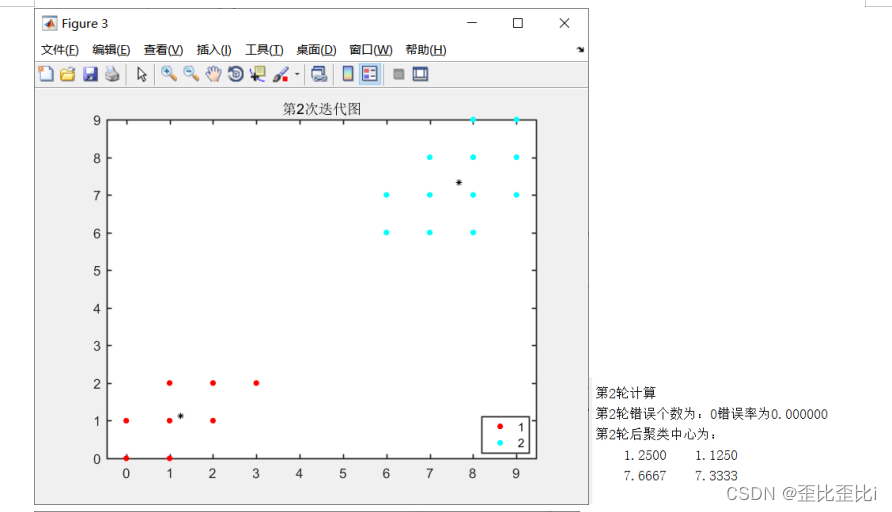This screenshot has width=892, height=512.
Task: Click the Show Plot Tools icon
Action: (420, 74)
